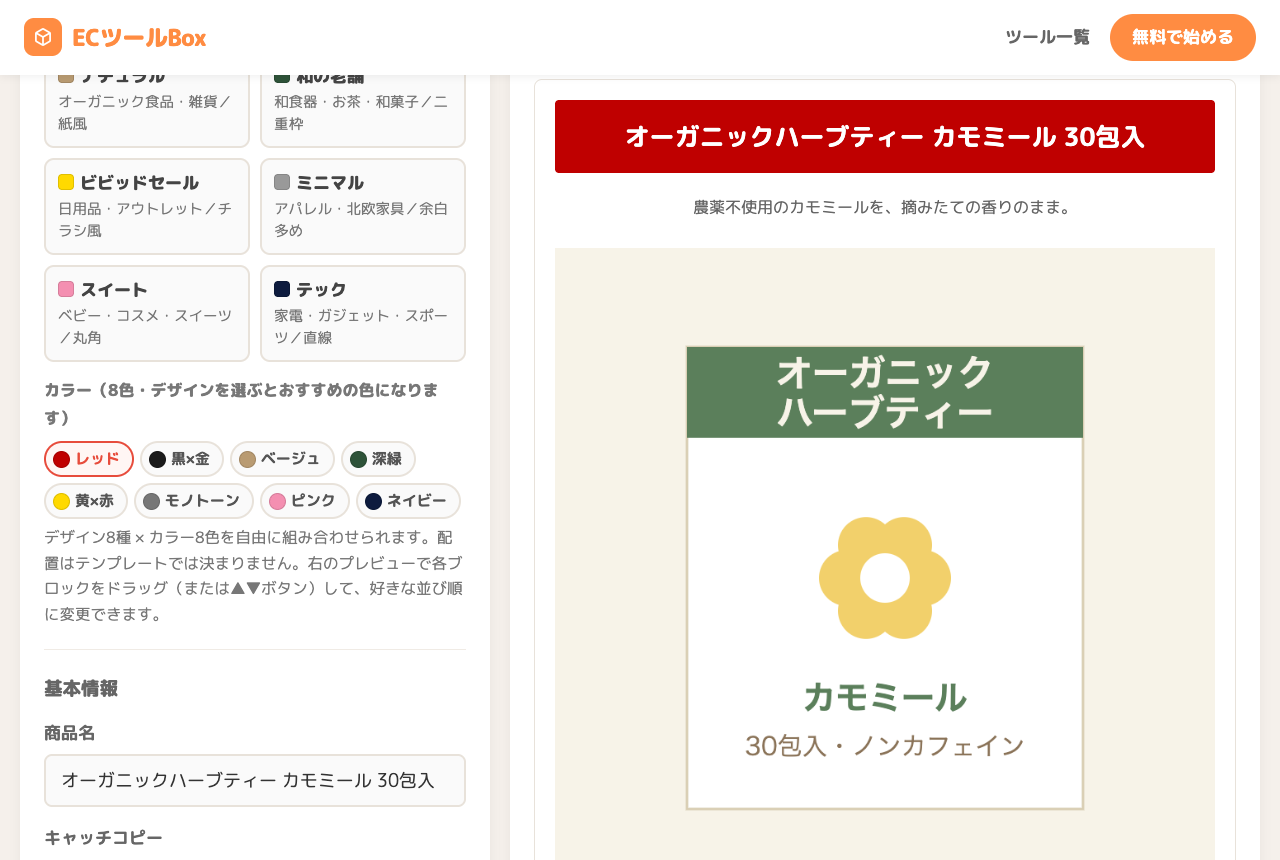Select the スイート design card
This screenshot has width=1280, height=860.
pyautogui.click(x=147, y=313)
